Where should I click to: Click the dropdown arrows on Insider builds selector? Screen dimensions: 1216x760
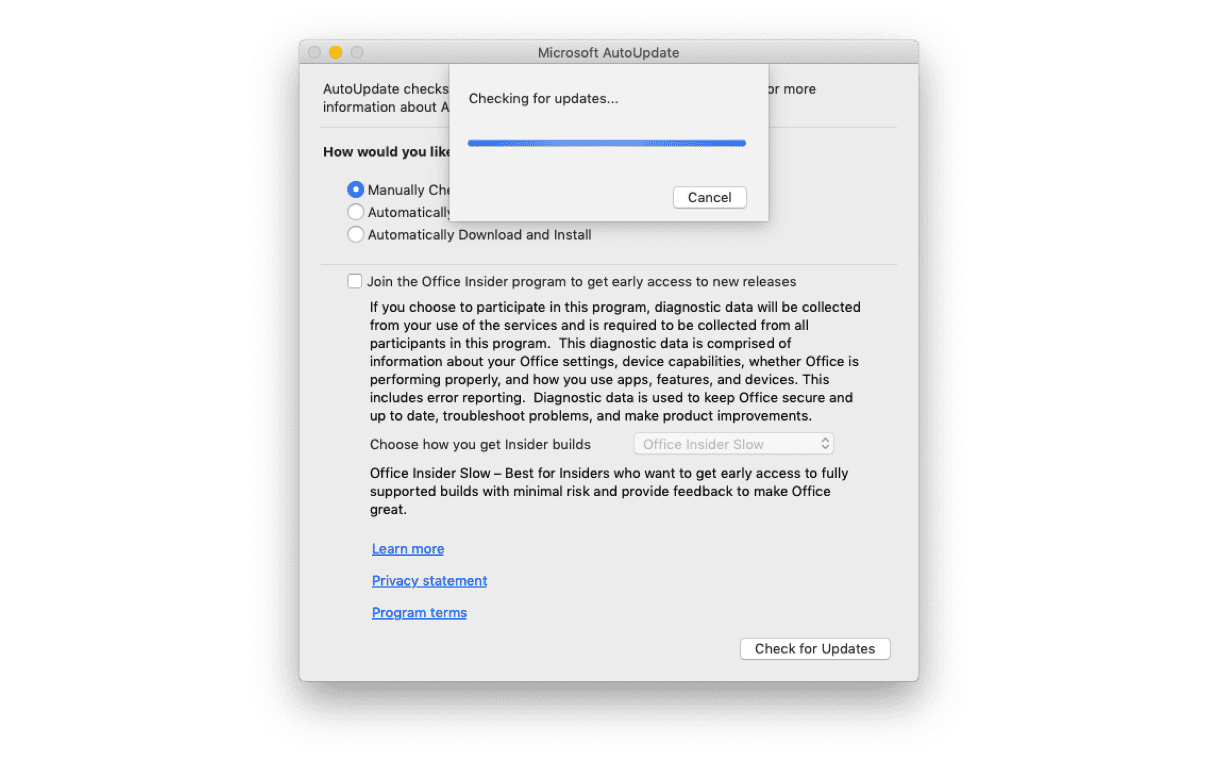click(x=825, y=443)
